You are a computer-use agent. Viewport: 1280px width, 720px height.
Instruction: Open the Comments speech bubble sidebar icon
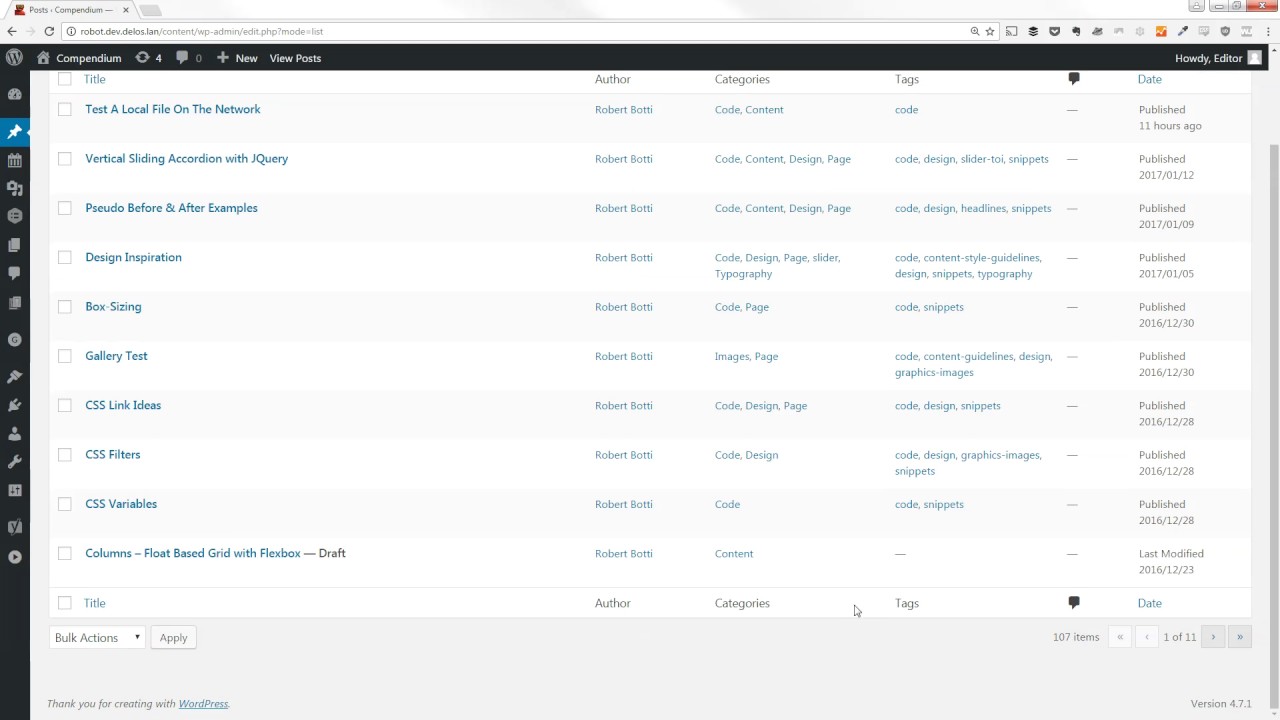pyautogui.click(x=14, y=273)
